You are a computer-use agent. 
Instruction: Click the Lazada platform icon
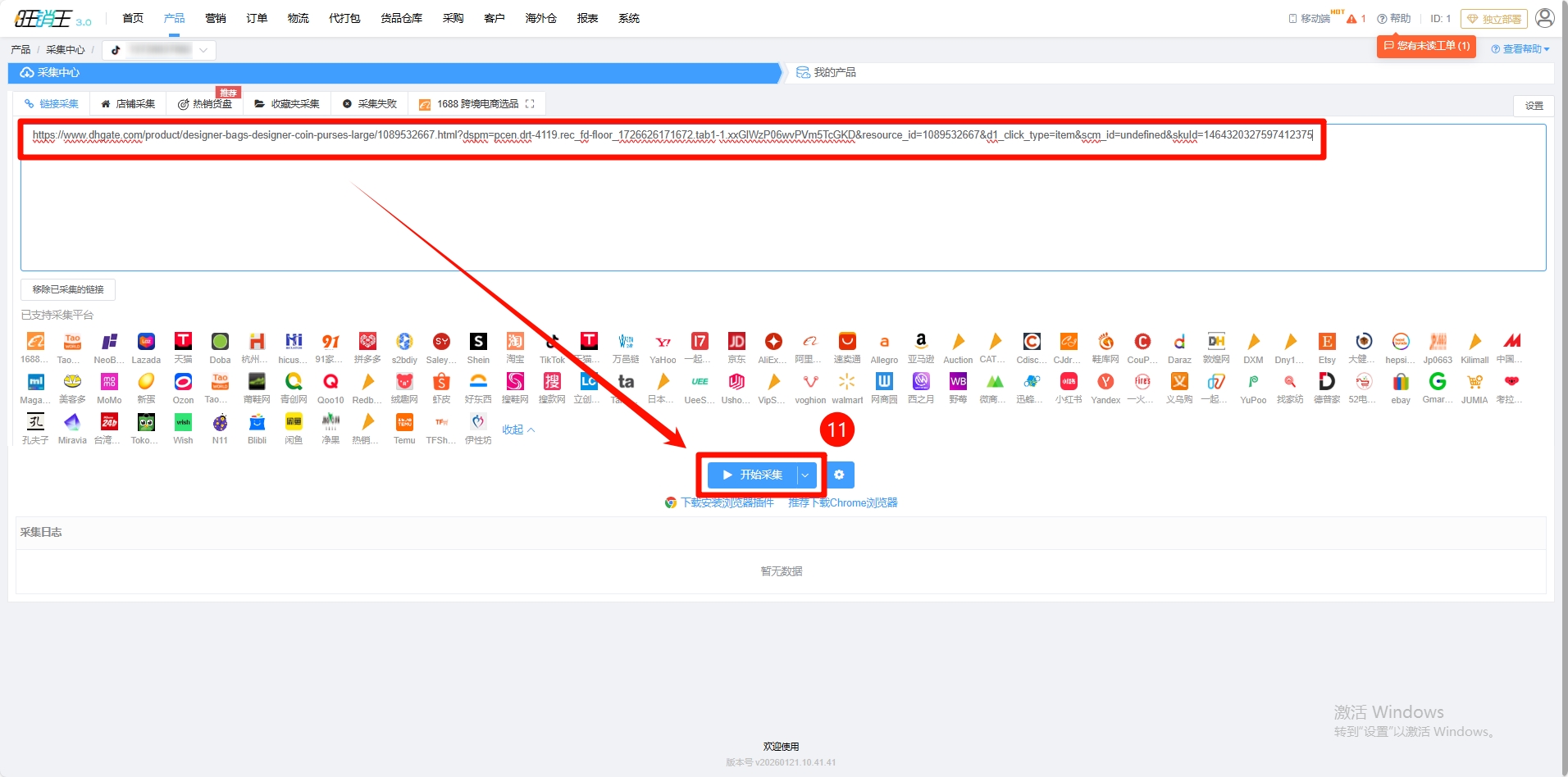pos(146,342)
